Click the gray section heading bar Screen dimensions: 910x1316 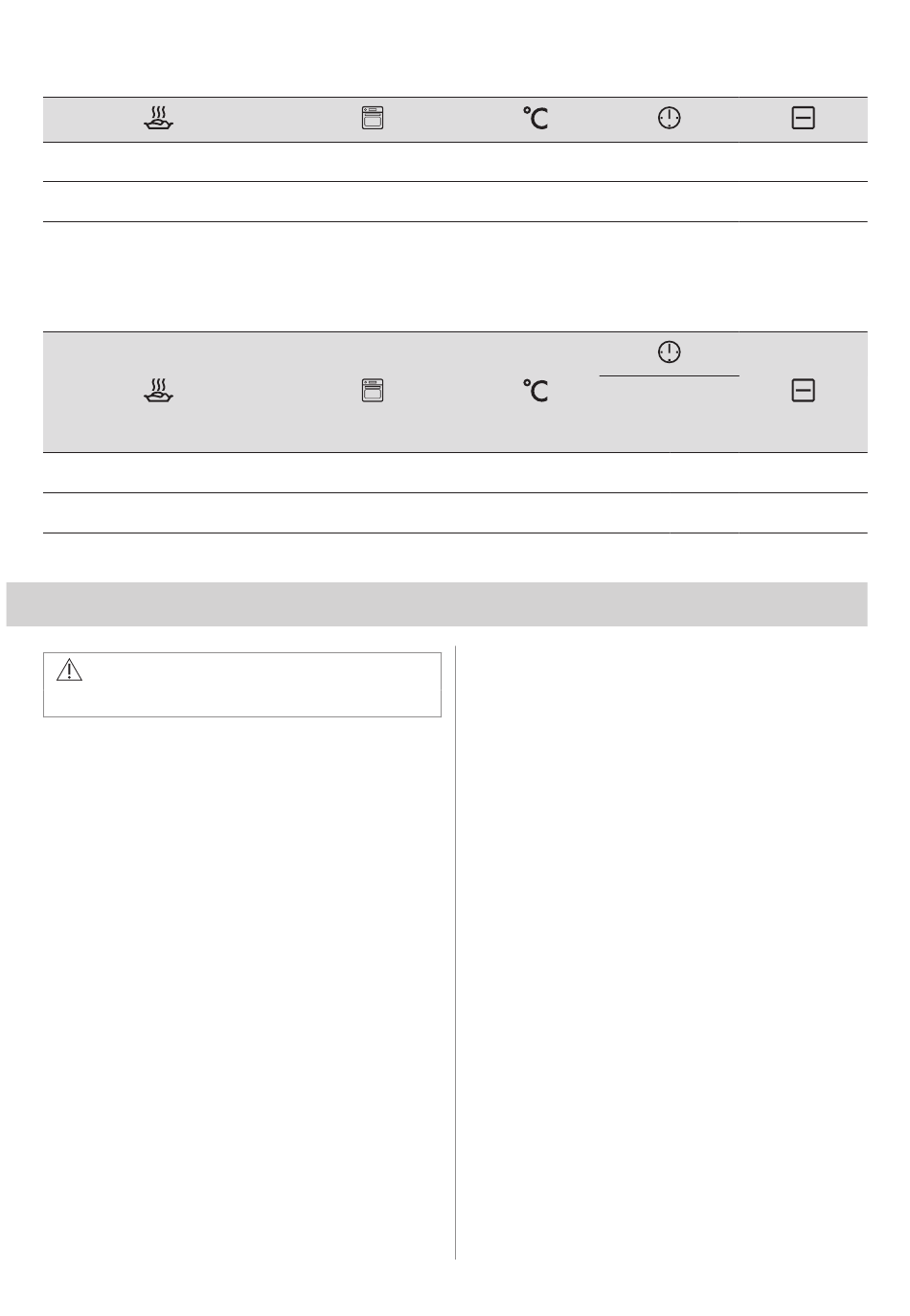437,603
